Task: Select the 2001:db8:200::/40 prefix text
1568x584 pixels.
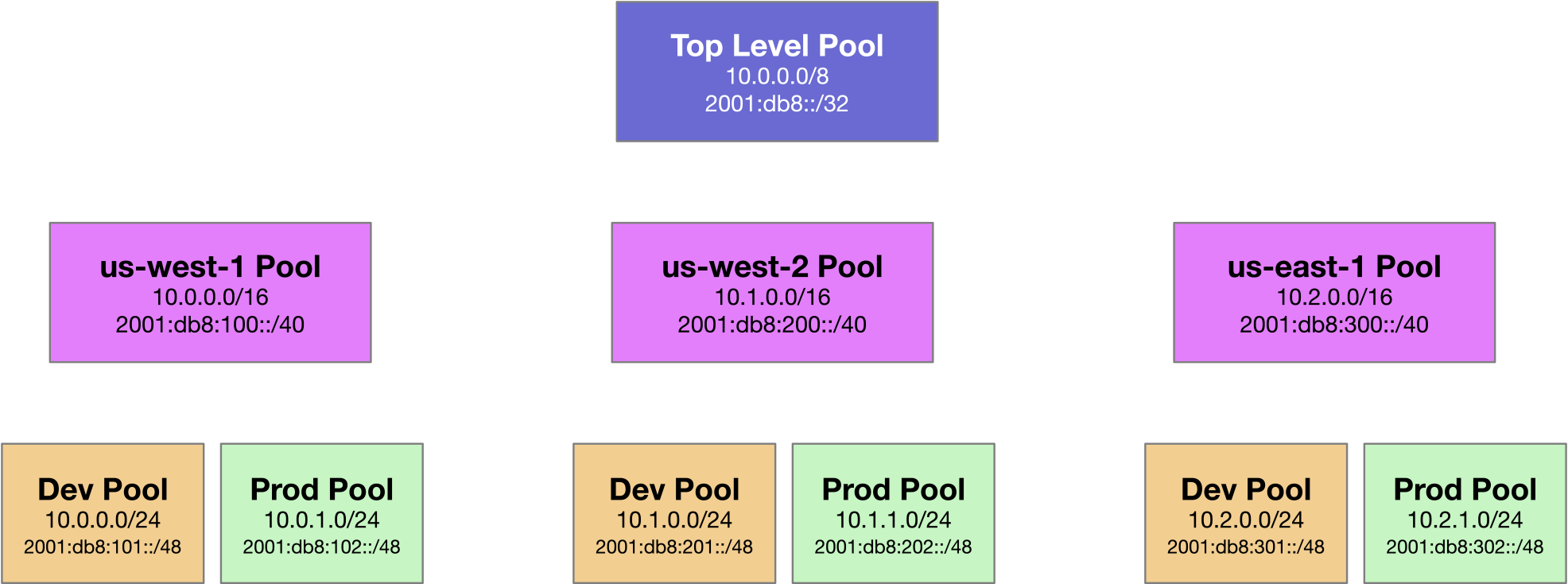Action: click(772, 325)
